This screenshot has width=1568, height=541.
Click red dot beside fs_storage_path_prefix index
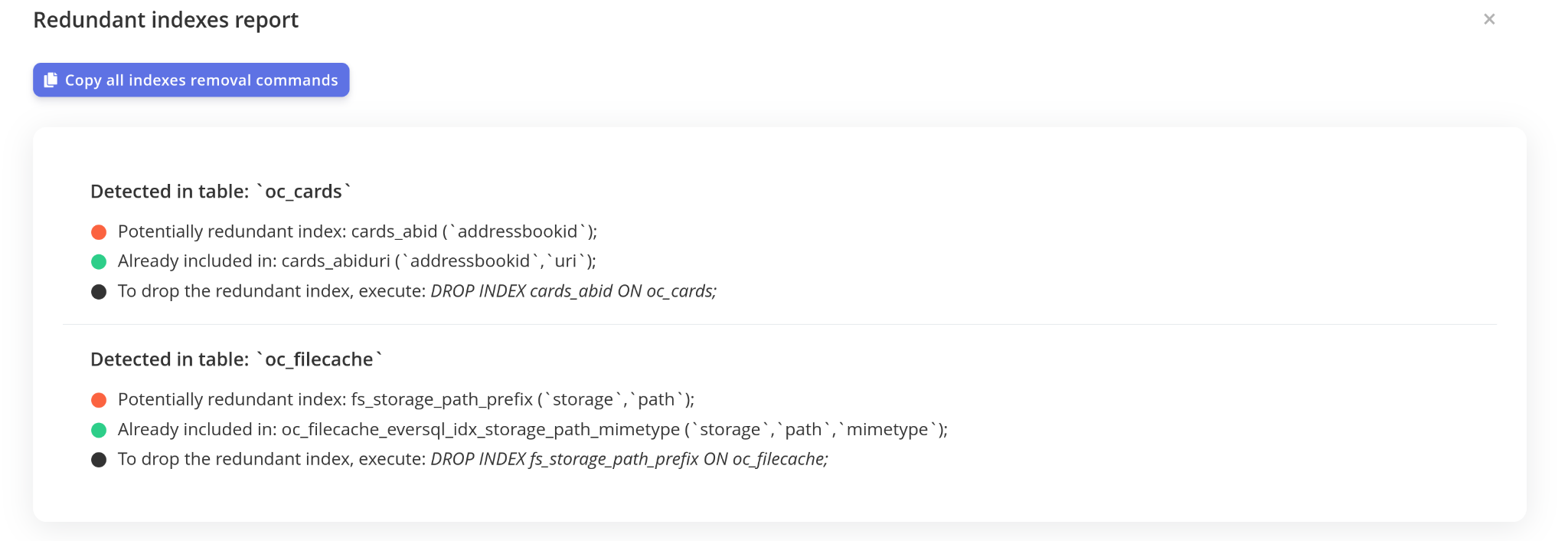click(x=99, y=400)
